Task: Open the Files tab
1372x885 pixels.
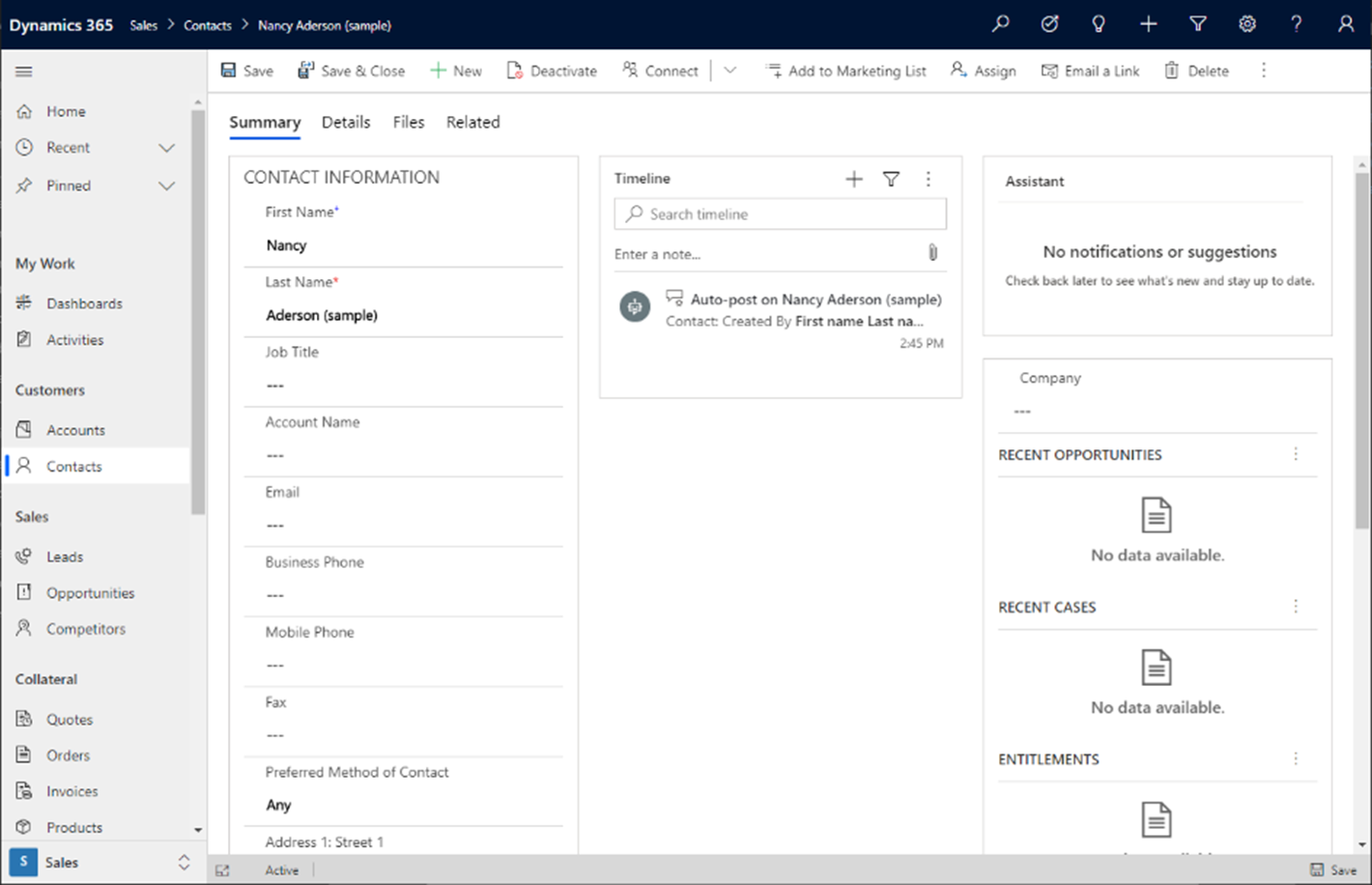Action: (408, 122)
